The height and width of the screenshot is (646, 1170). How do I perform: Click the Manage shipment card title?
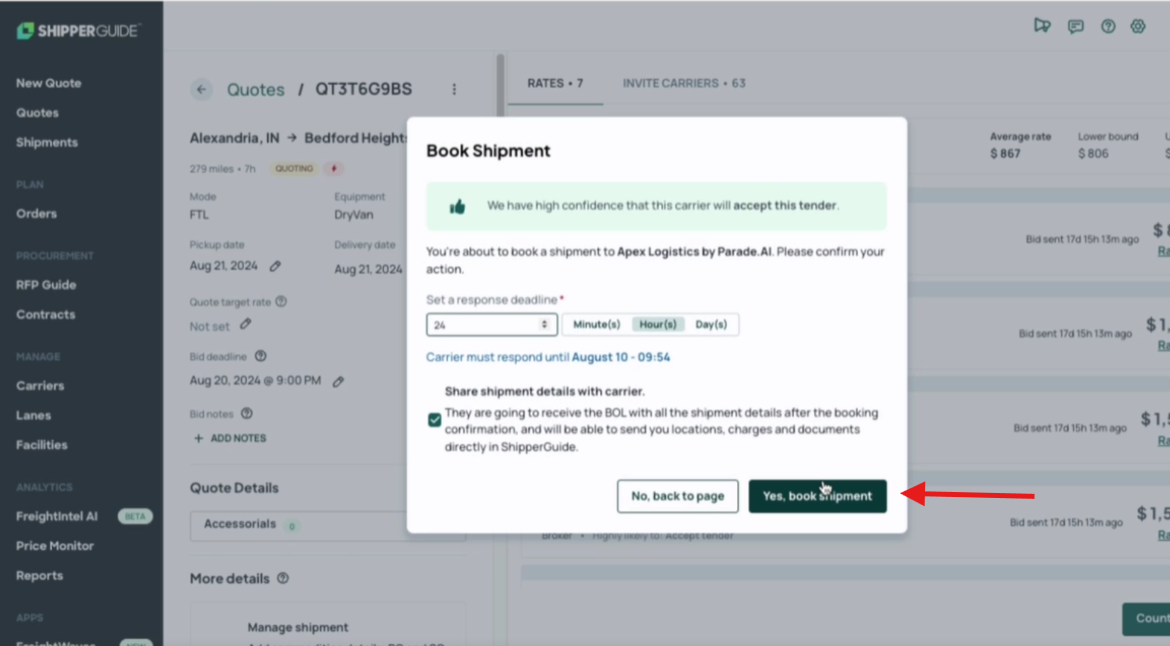click(x=298, y=628)
